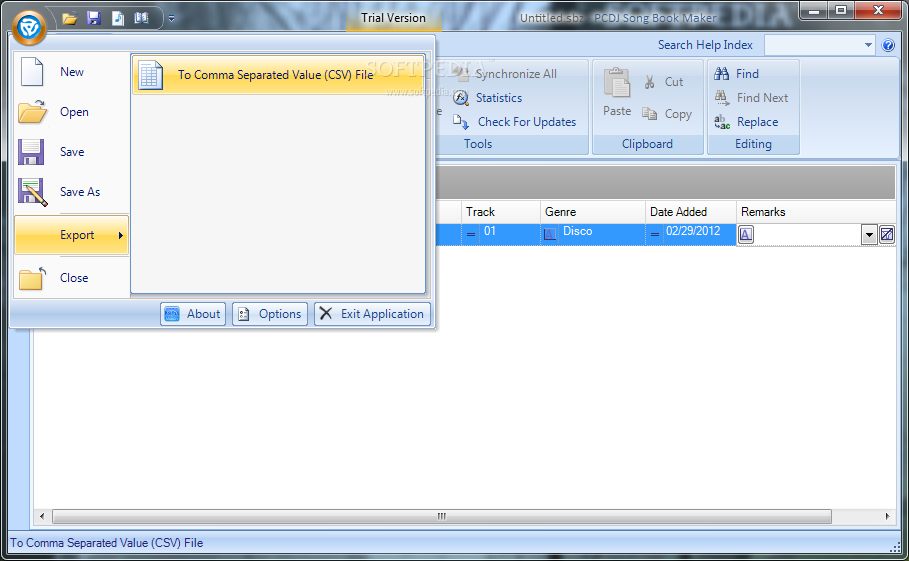
Task: Click the Save As floppy pencil icon
Action: coord(32,192)
